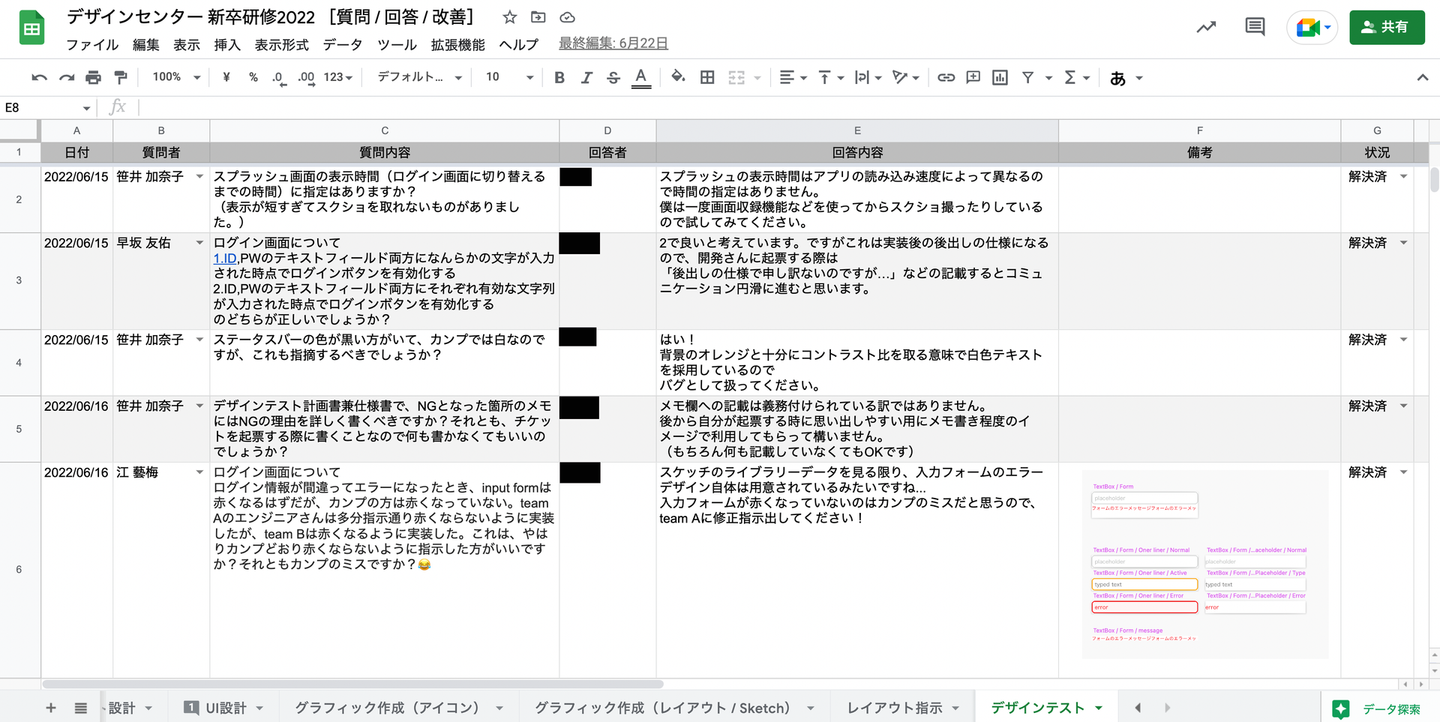Go to the Google Sheets home icon
The height and width of the screenshot is (722, 1440).
pos(31,28)
